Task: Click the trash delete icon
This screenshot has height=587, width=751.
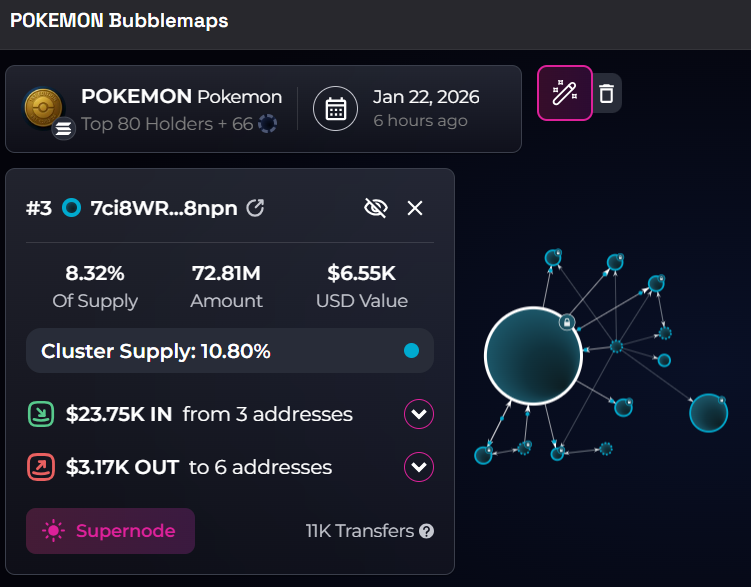Action: point(607,93)
